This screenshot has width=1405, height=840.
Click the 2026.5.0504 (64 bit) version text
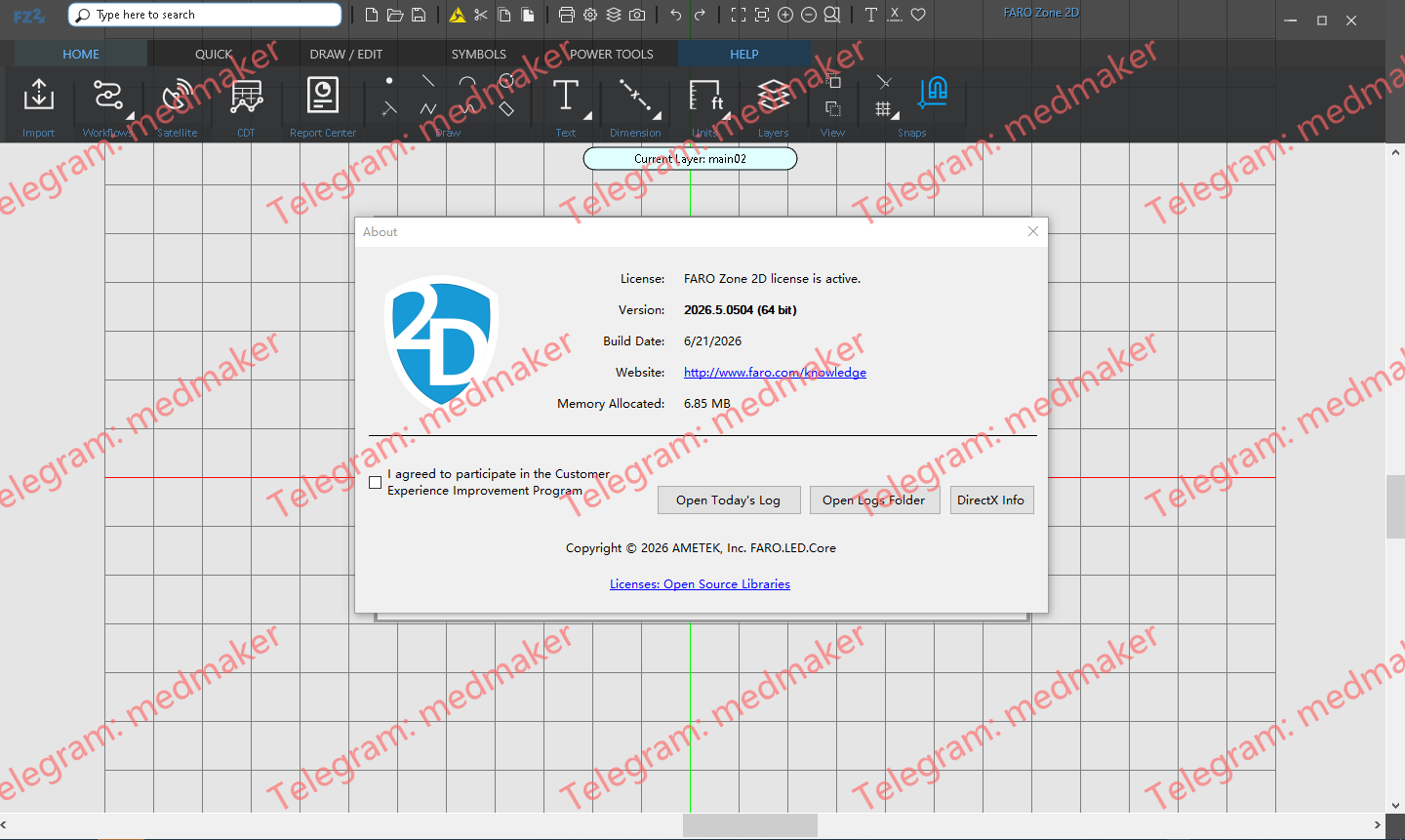(x=741, y=310)
